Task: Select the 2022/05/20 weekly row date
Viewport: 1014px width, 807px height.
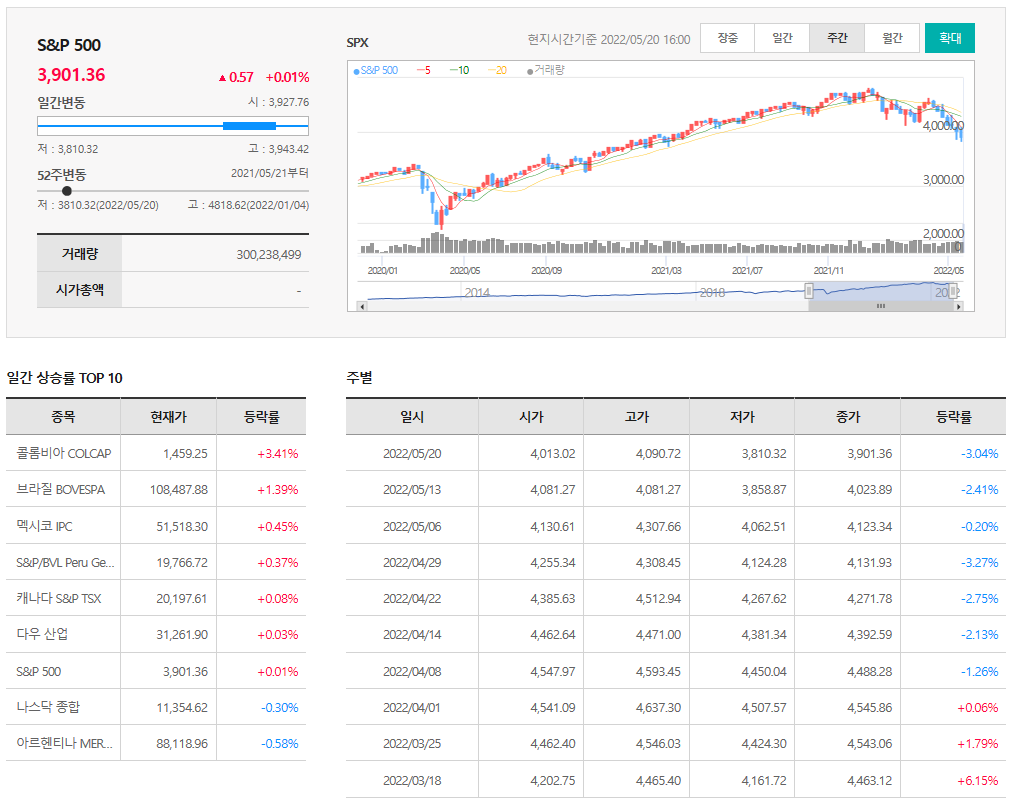Action: tap(412, 454)
